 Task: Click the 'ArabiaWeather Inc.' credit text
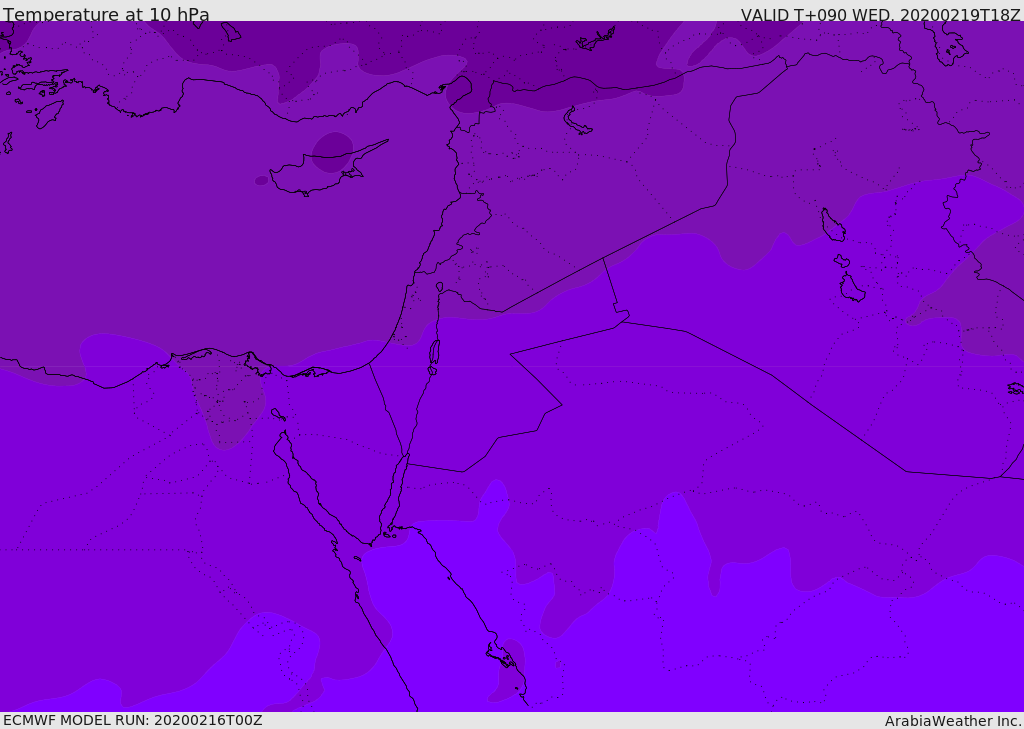click(x=953, y=721)
